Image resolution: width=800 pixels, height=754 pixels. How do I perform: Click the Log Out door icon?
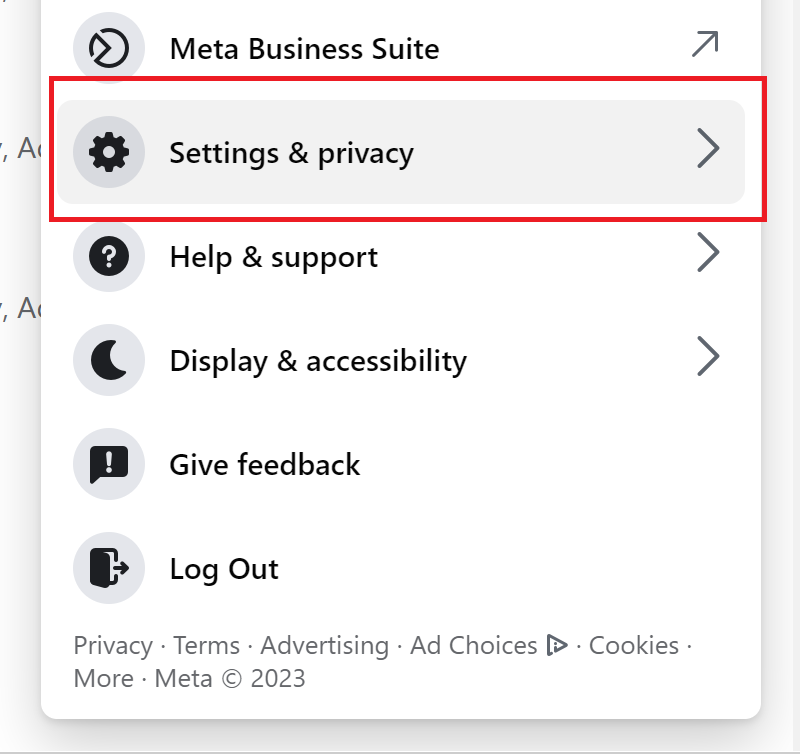pos(109,568)
